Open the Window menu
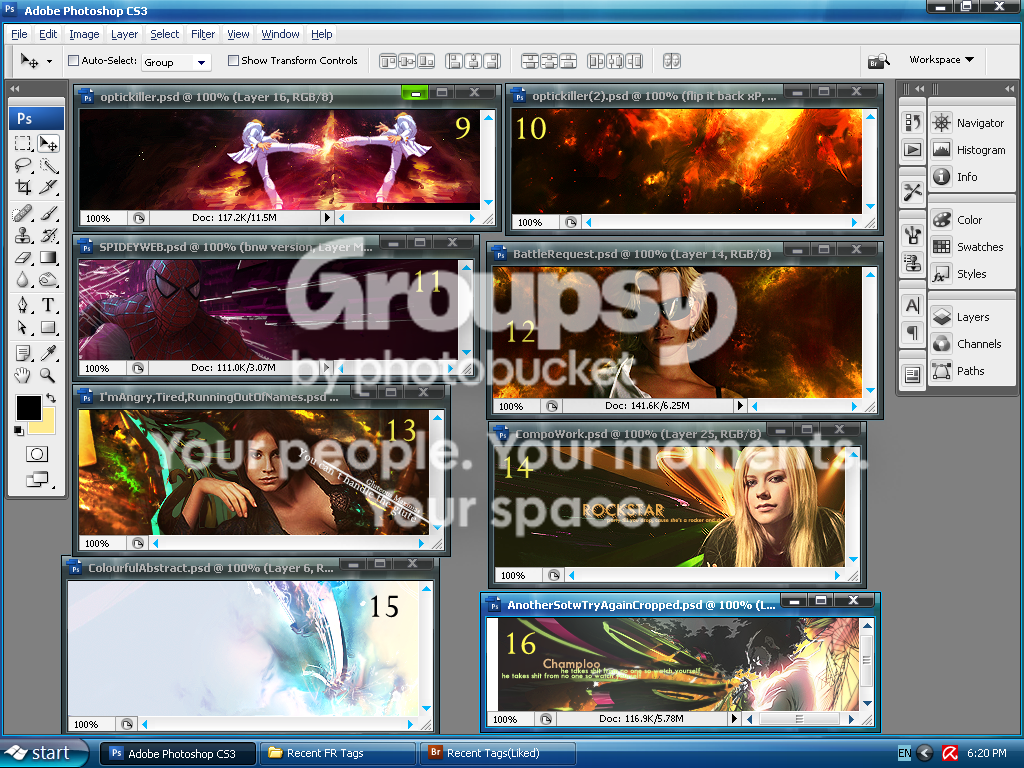 [280, 34]
